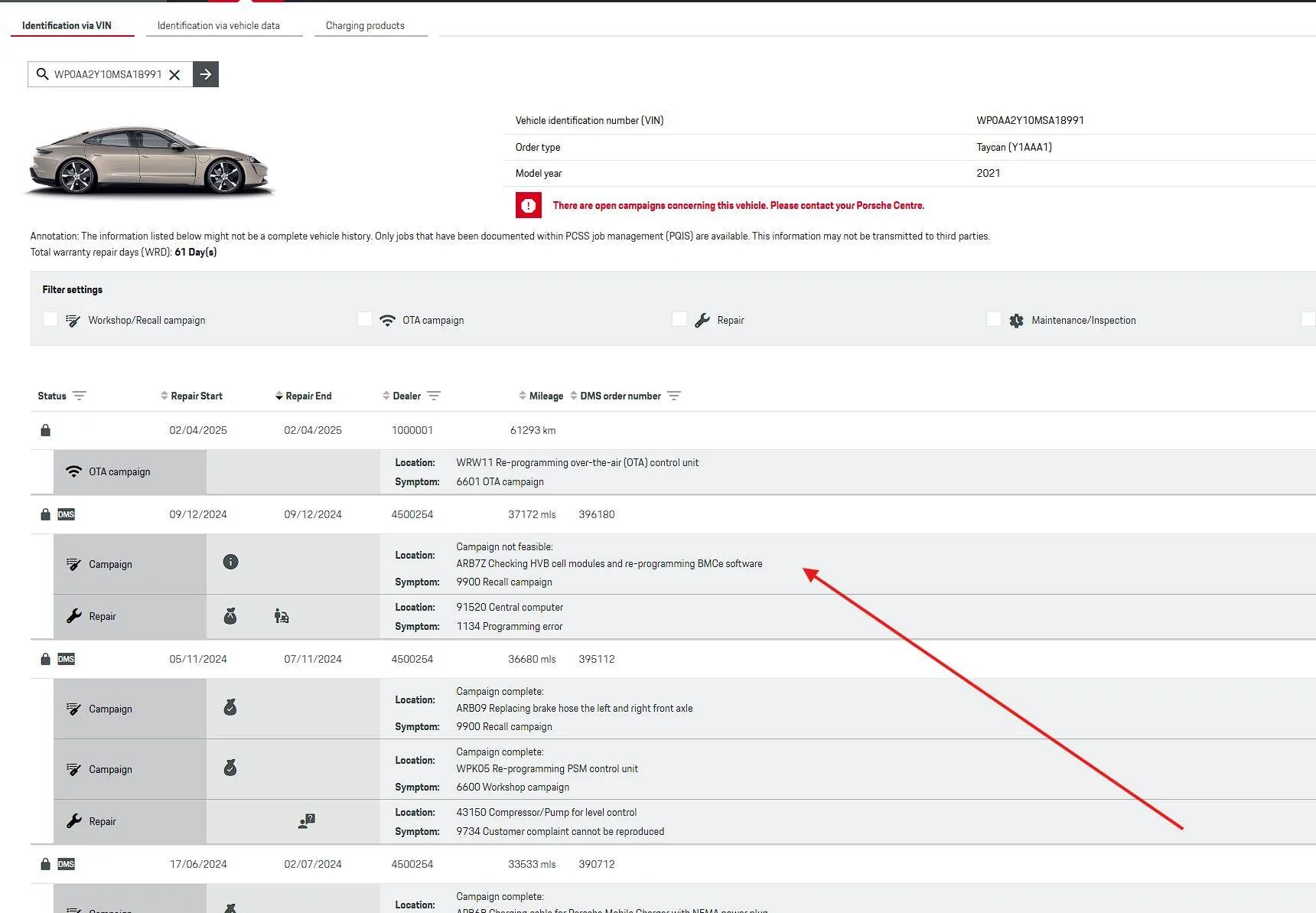The image size is (1316, 913).
Task: Click mileage value 37172 mls
Action: click(x=532, y=514)
